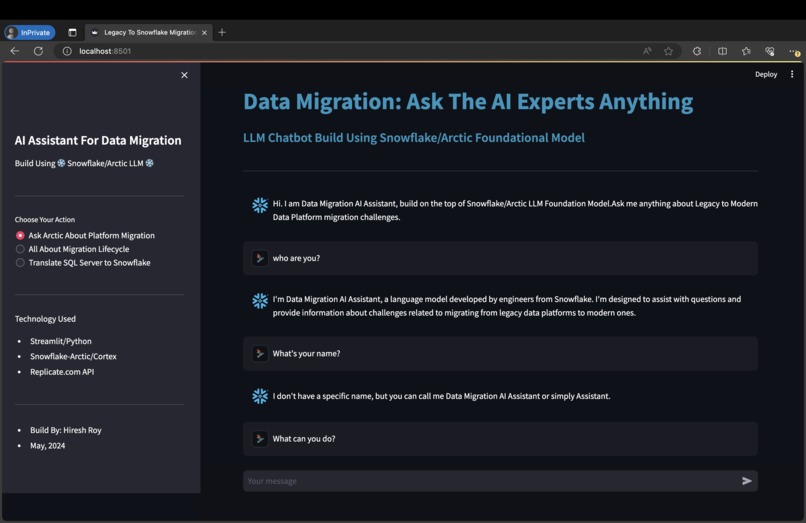Open a new browser tab
806x523 pixels.
[222, 32]
